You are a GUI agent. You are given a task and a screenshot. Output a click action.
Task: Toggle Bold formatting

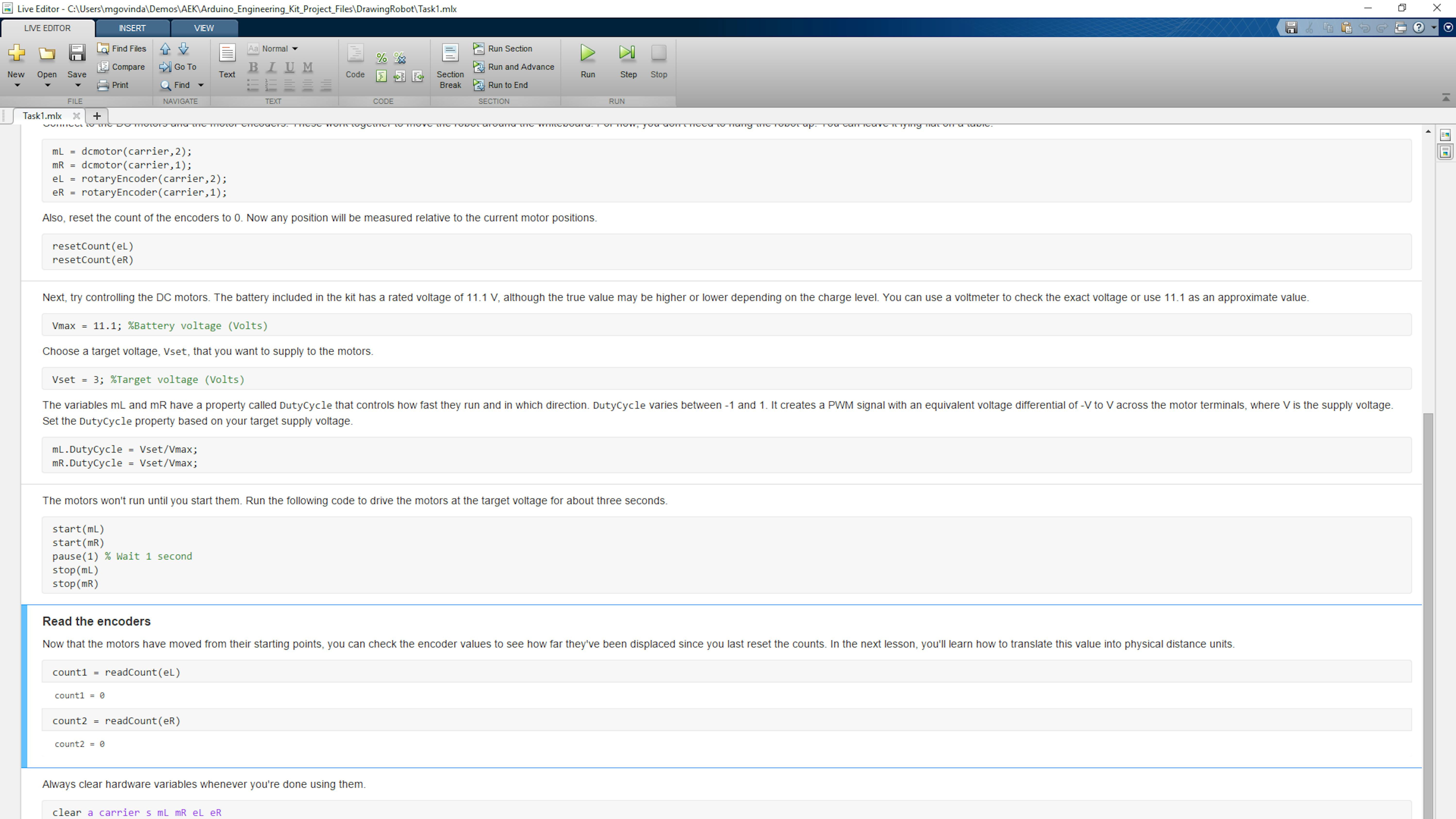tap(253, 67)
